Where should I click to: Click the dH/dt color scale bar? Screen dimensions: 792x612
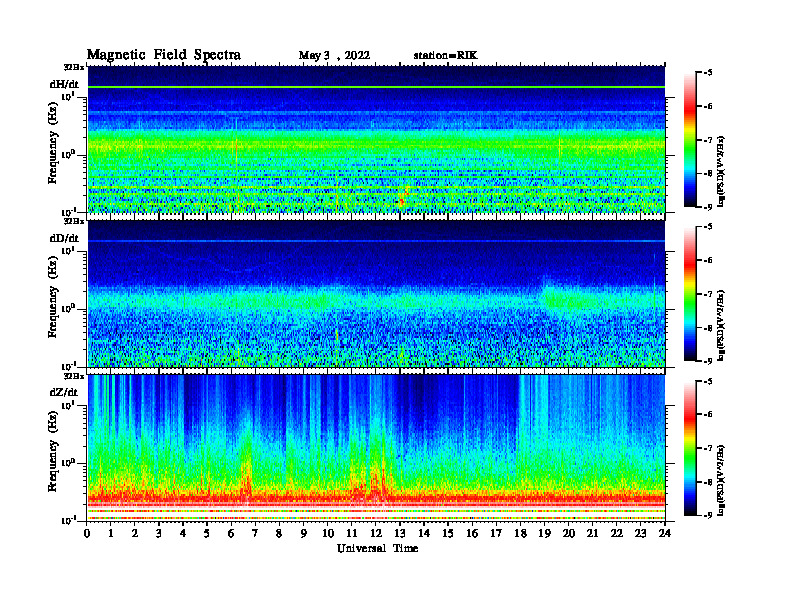(x=690, y=139)
